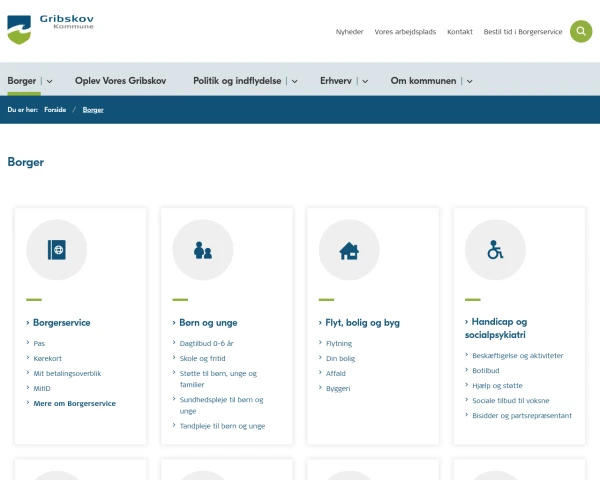The width and height of the screenshot is (600, 480).
Task: Open the Erhverv dropdown chevron
Action: tap(365, 80)
